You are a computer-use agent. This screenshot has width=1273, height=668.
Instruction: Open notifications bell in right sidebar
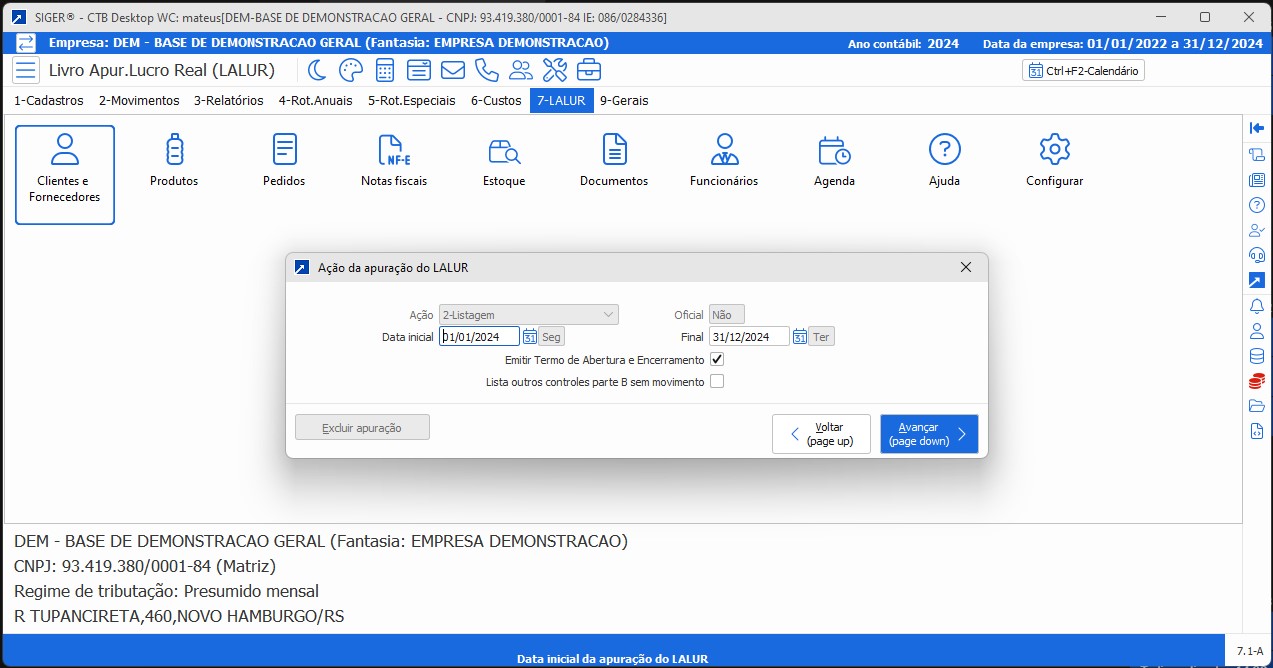tap(1257, 306)
